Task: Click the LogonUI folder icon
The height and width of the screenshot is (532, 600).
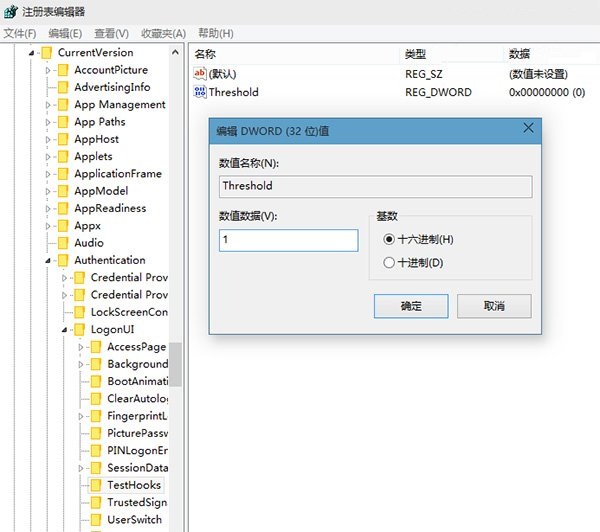Action: [x=80, y=330]
